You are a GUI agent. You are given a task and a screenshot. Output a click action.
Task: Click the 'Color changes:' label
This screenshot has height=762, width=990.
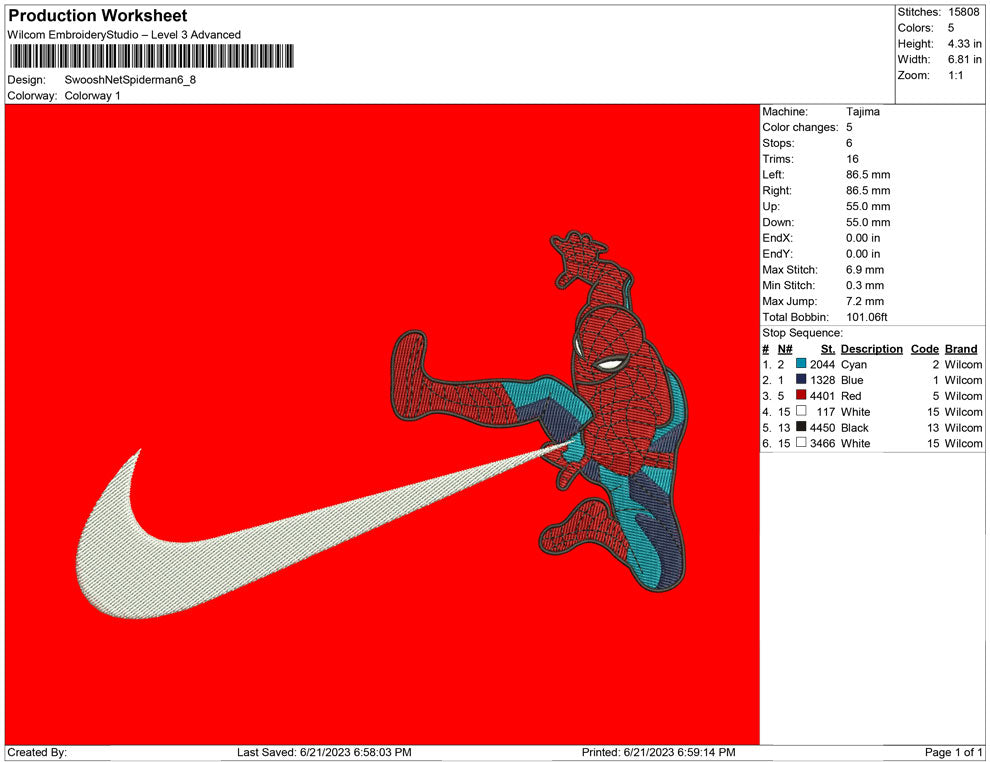pos(800,127)
